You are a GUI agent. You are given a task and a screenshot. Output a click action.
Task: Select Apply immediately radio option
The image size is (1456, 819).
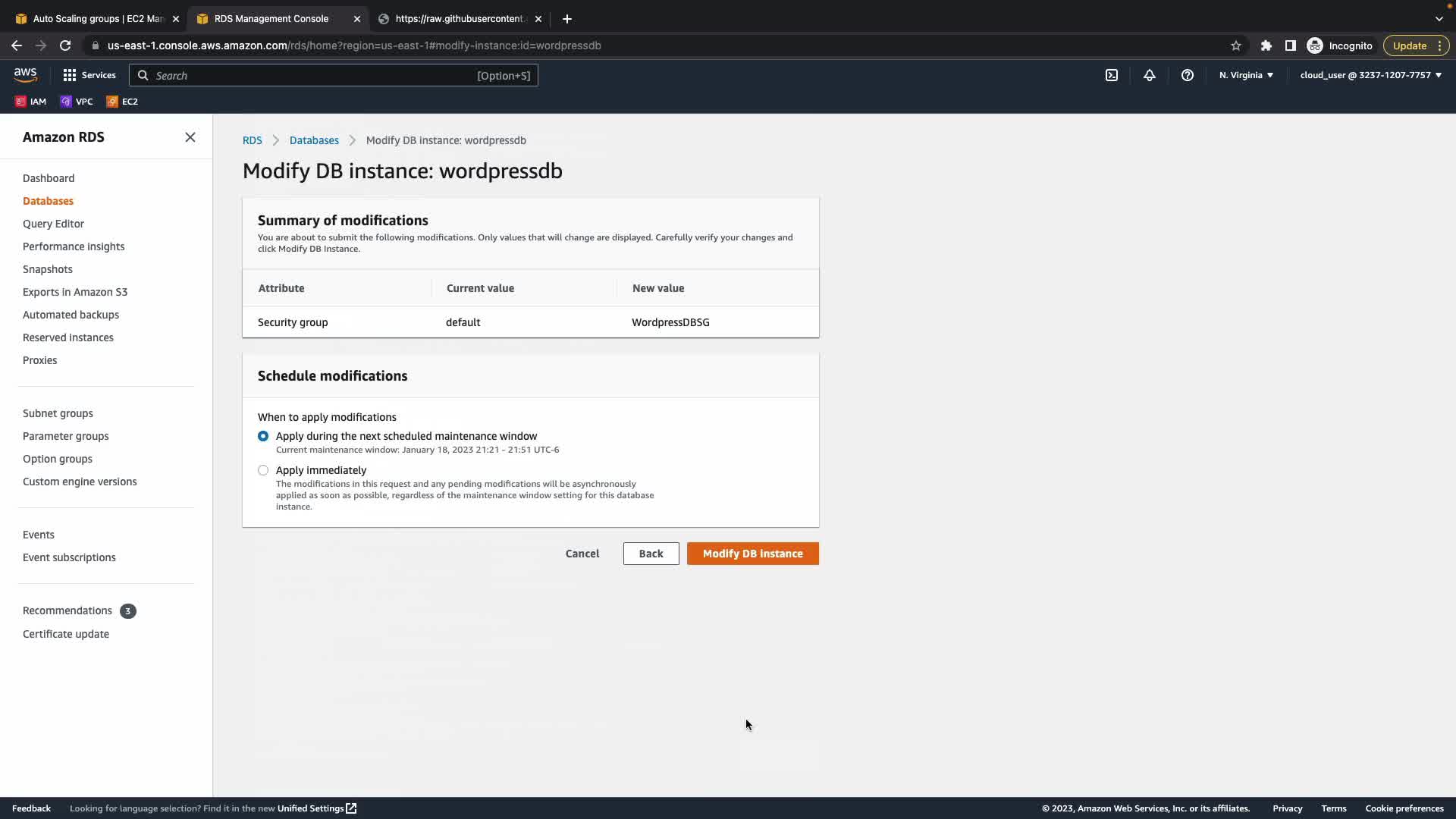[x=263, y=470]
